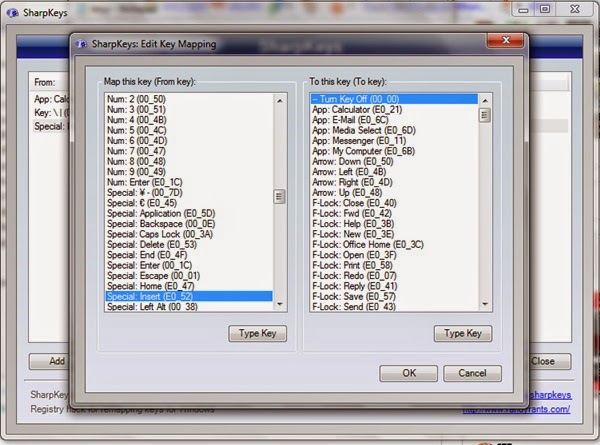Screen dimensions: 600x445
Task: Click the To key list scrollbar thumb
Action: point(485,115)
